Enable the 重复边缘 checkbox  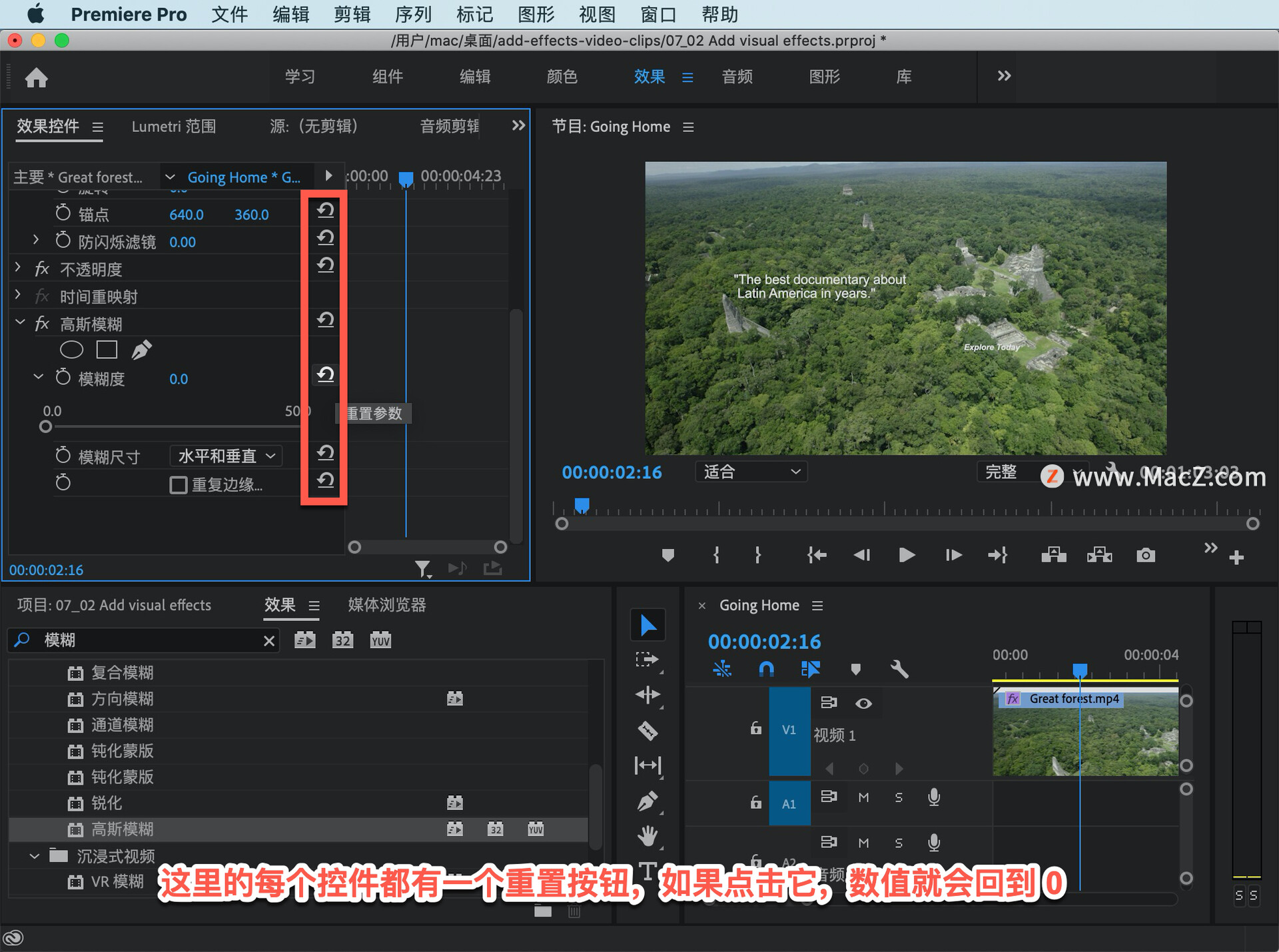[178, 484]
